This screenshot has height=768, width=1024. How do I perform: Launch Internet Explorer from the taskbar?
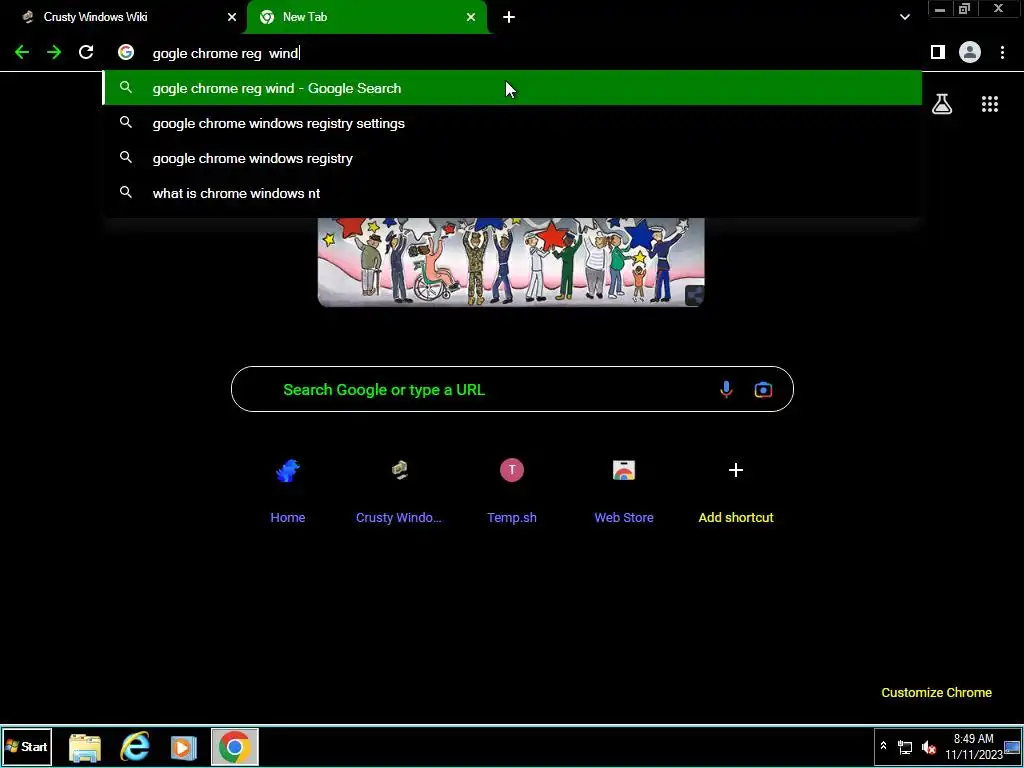135,746
